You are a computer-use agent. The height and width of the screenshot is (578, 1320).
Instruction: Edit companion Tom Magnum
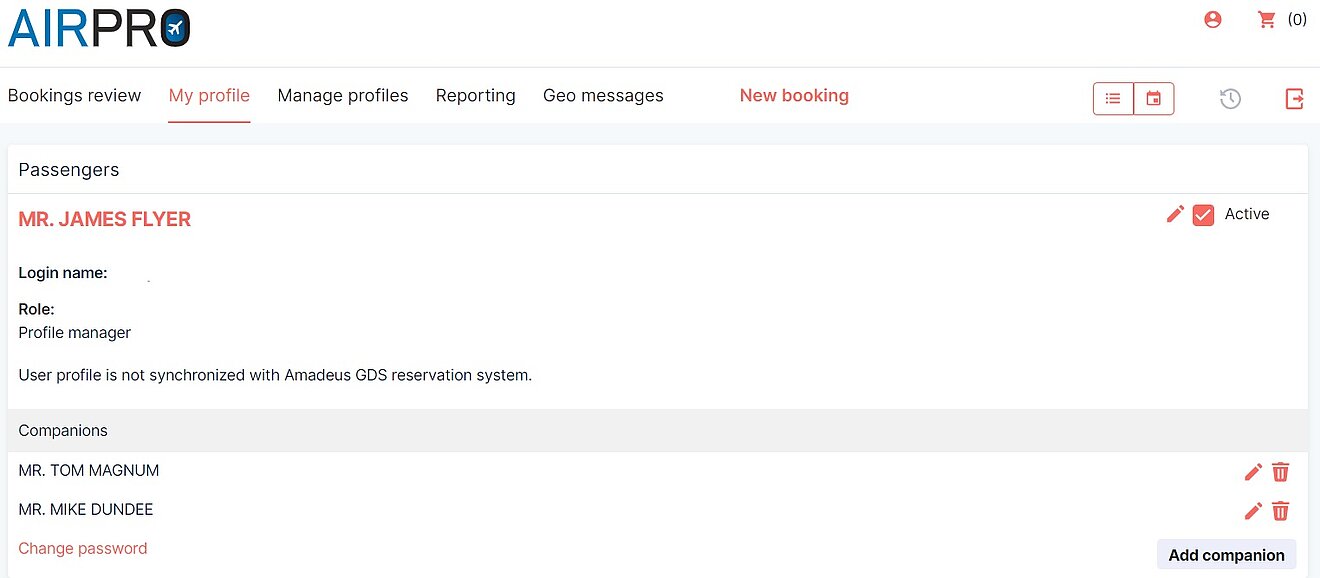tap(1253, 472)
